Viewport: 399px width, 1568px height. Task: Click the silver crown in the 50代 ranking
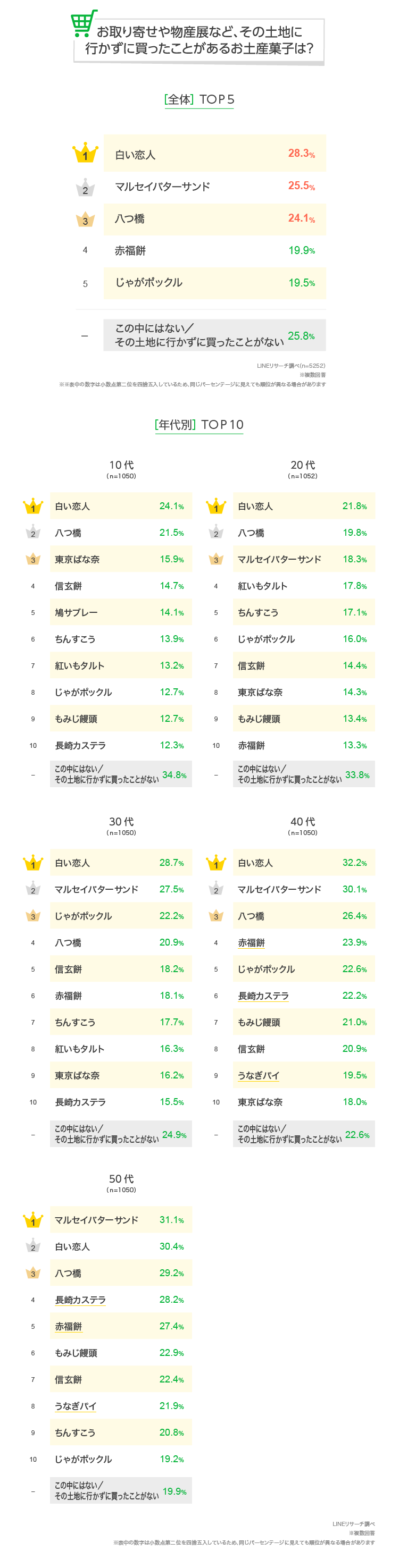33,1246
